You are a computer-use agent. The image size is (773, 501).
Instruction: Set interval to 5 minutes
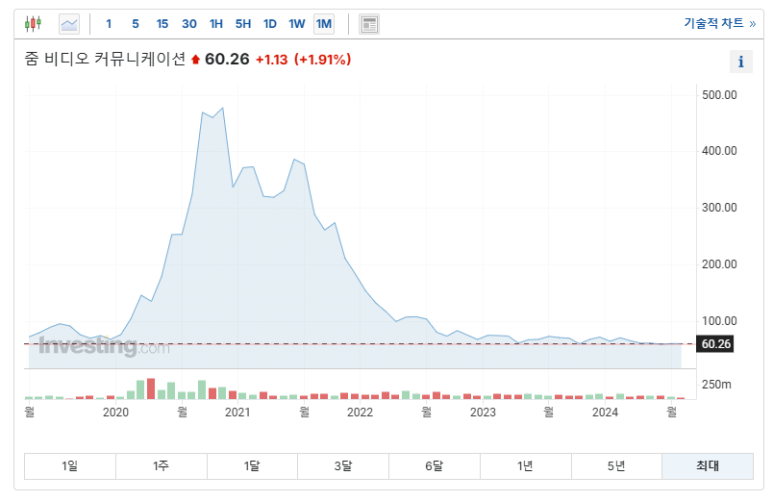tap(135, 24)
